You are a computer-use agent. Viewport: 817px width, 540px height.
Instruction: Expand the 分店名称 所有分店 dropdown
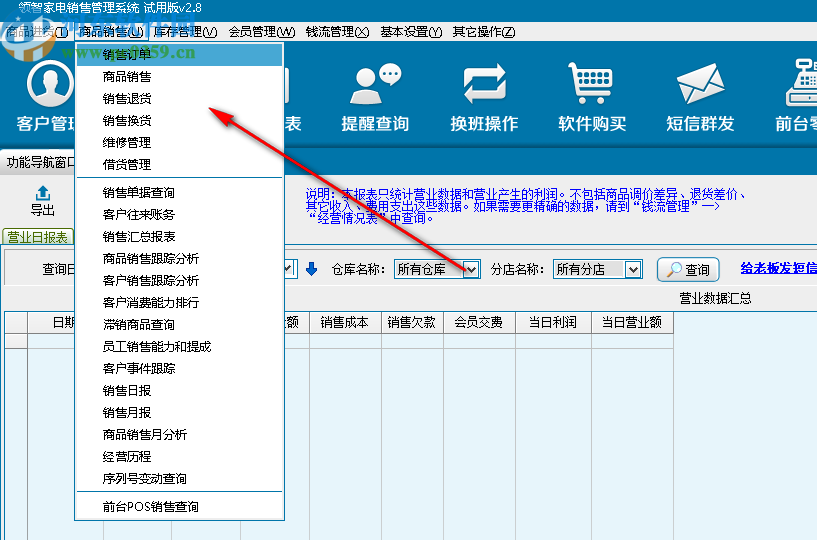click(633, 269)
